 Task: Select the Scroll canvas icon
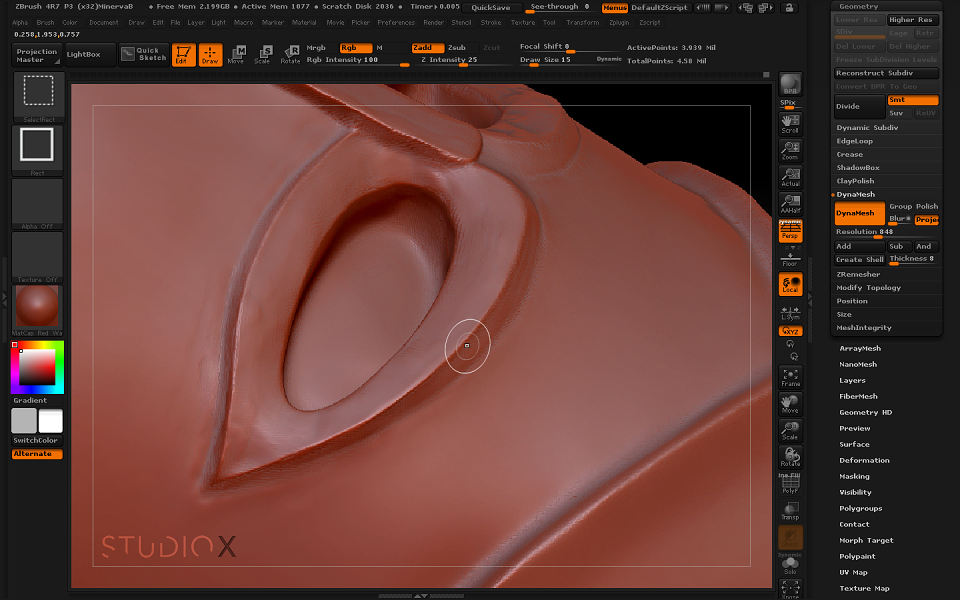pyautogui.click(x=790, y=124)
